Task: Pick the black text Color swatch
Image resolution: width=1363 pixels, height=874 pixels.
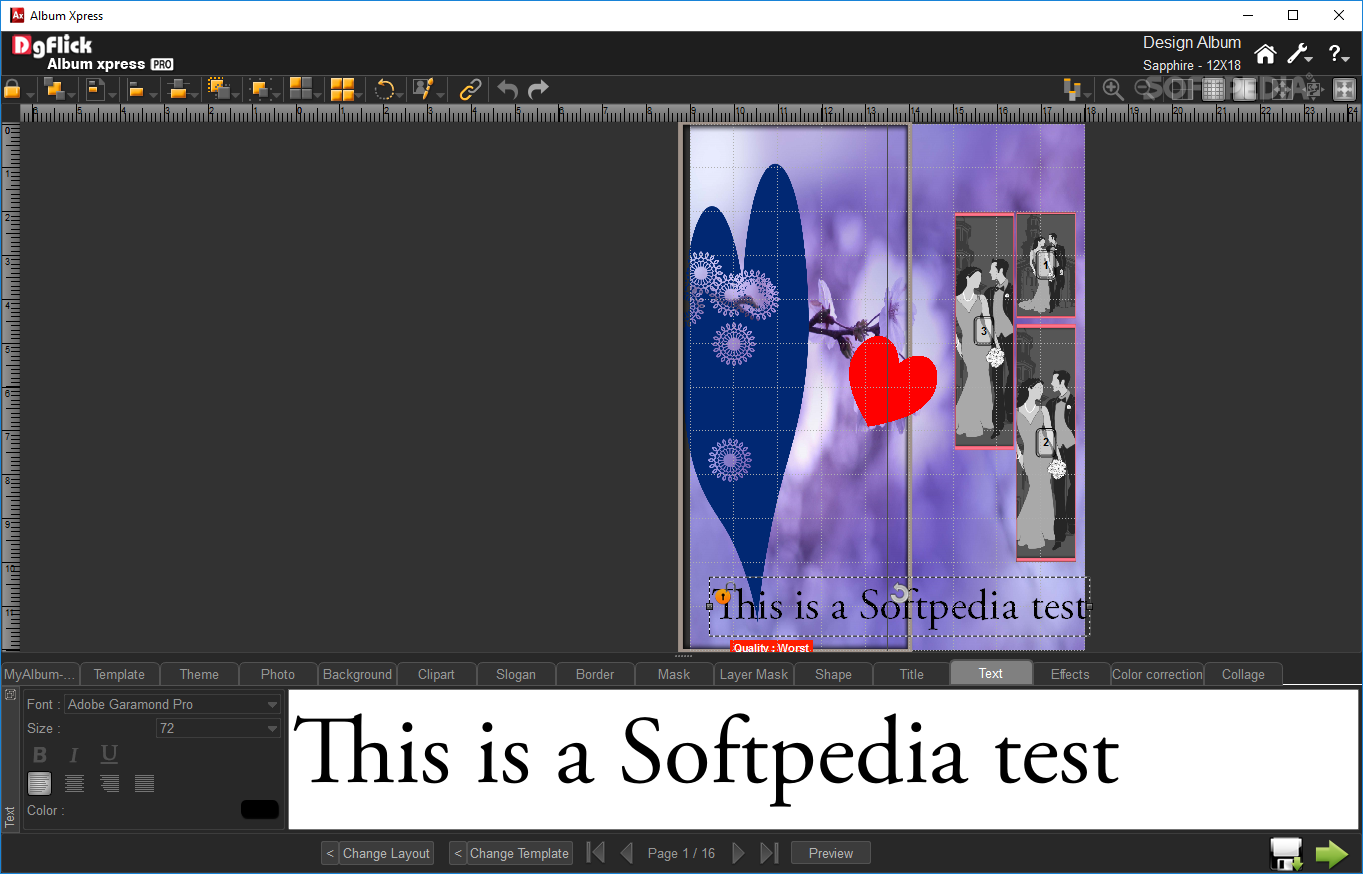Action: (260, 810)
